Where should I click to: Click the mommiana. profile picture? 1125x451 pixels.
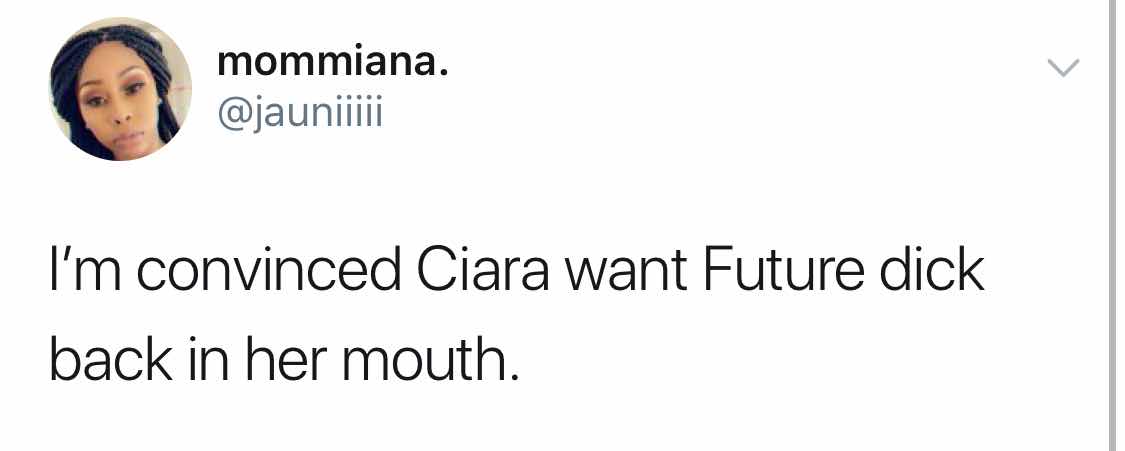(x=120, y=90)
